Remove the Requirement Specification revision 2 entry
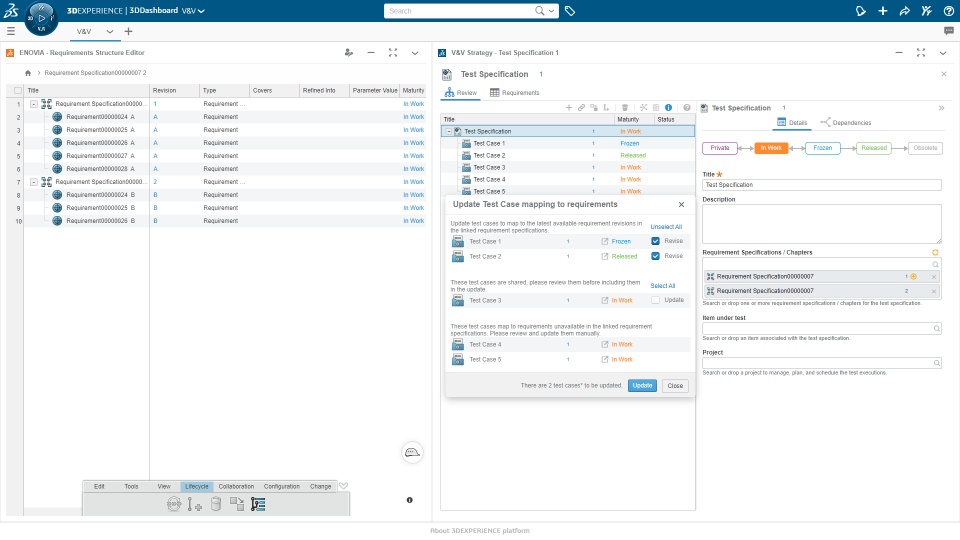Screen dimensions: 960x540 tap(934, 291)
